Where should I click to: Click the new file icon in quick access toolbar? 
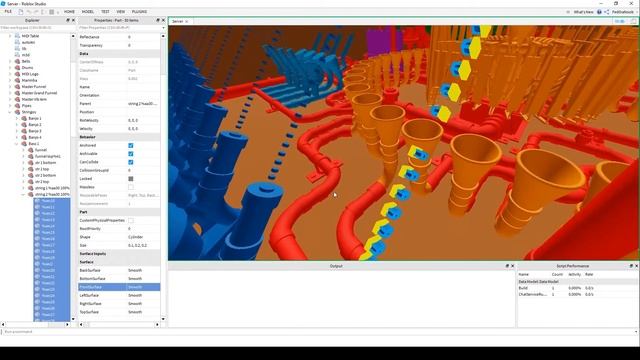[x=21, y=12]
